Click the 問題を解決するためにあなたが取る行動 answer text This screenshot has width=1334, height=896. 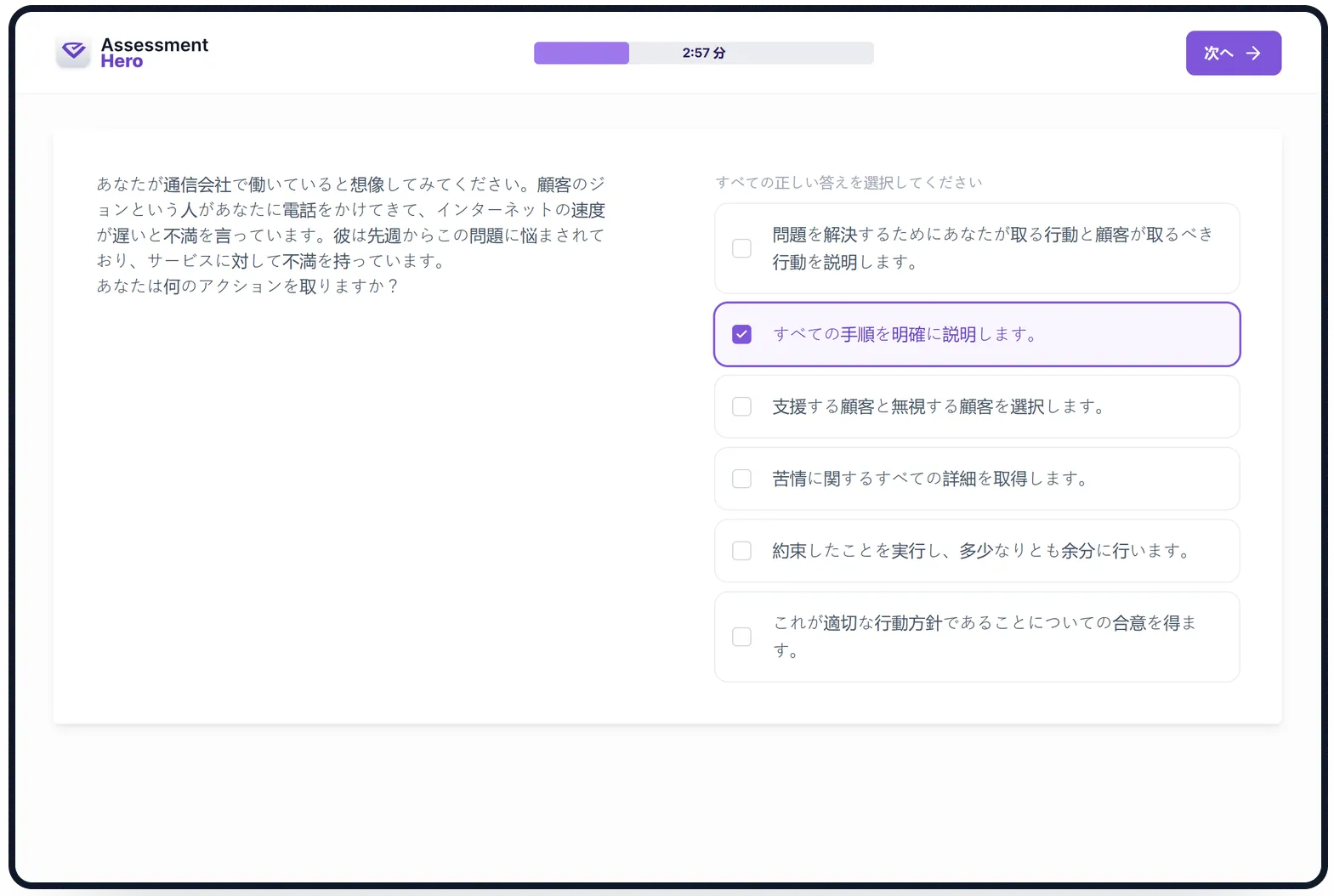coord(992,248)
